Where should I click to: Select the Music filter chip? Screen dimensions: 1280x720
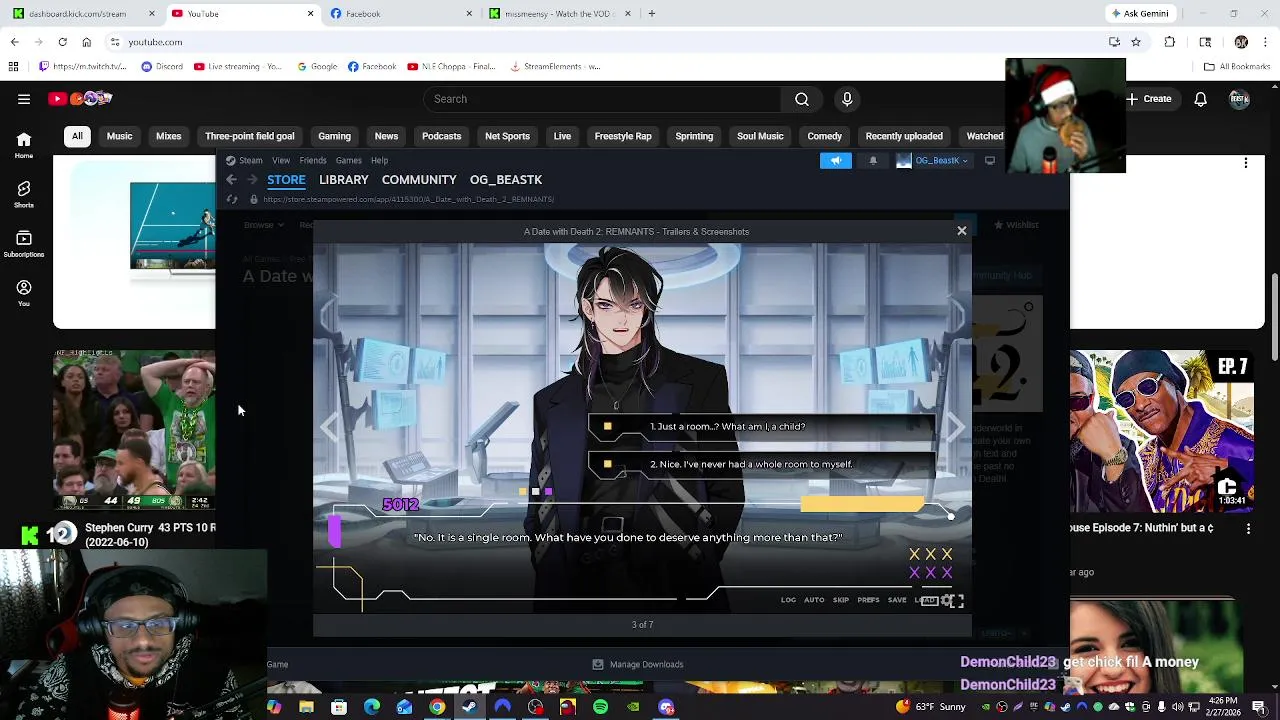[119, 136]
